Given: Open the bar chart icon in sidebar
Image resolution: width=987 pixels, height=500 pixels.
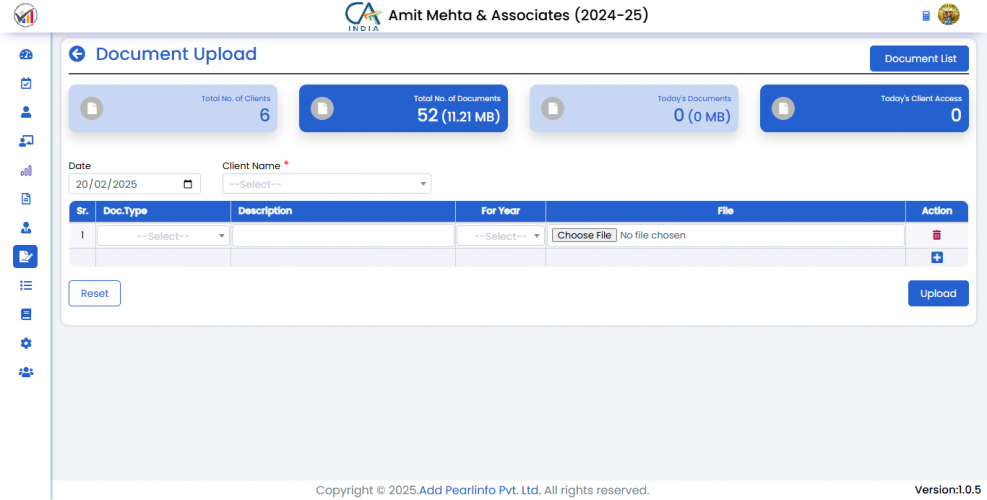Looking at the screenshot, I should coord(26,170).
